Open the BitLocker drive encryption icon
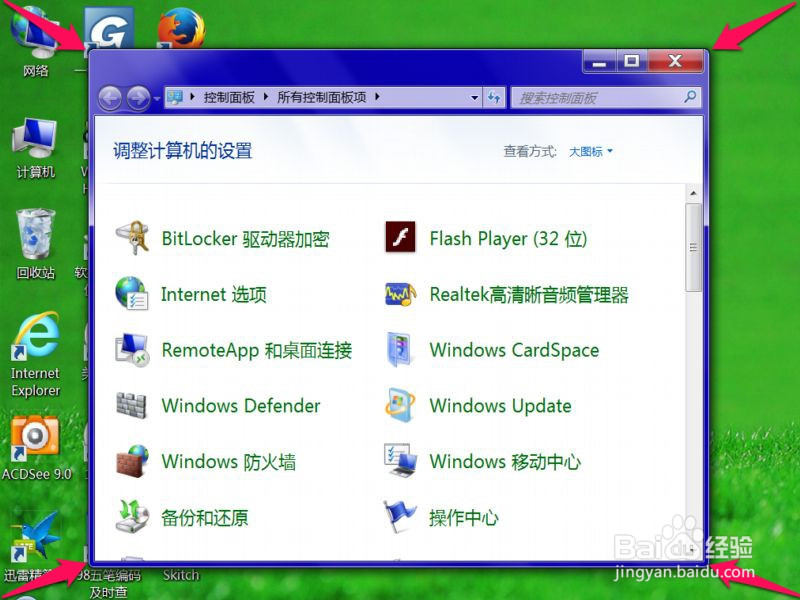The height and width of the screenshot is (600, 800). pyautogui.click(x=132, y=238)
